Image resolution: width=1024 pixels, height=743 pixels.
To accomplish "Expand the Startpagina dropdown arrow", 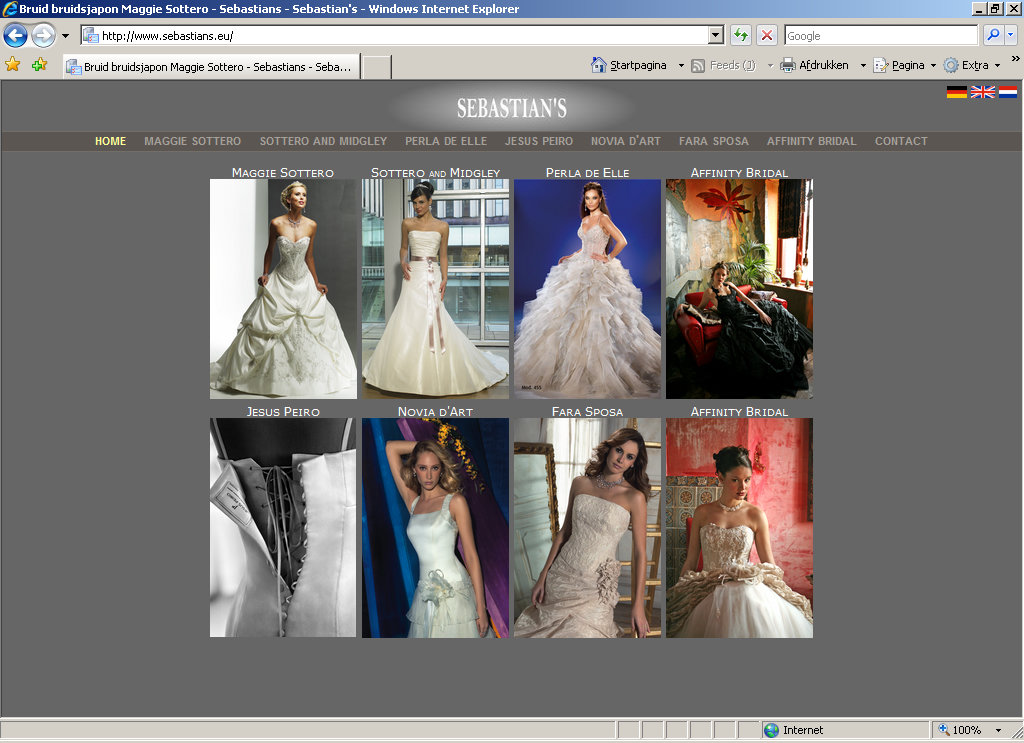I will pyautogui.click(x=681, y=65).
